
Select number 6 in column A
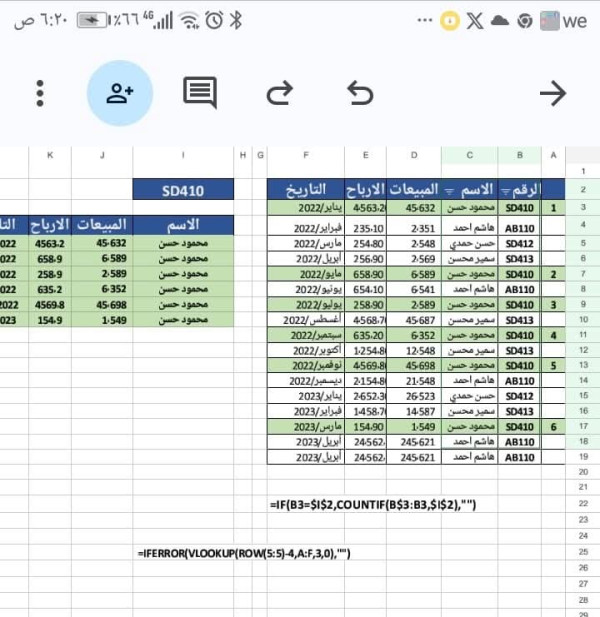coord(553,427)
